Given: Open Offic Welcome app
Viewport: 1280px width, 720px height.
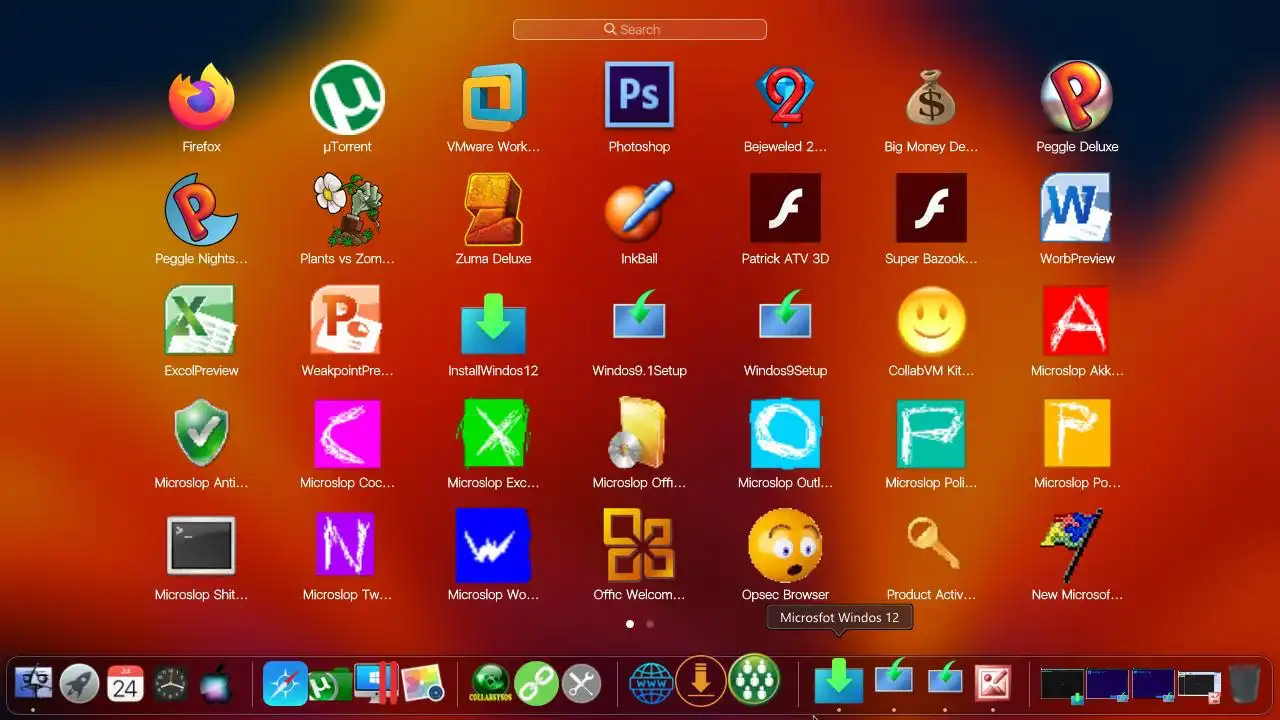Looking at the screenshot, I should point(639,545).
